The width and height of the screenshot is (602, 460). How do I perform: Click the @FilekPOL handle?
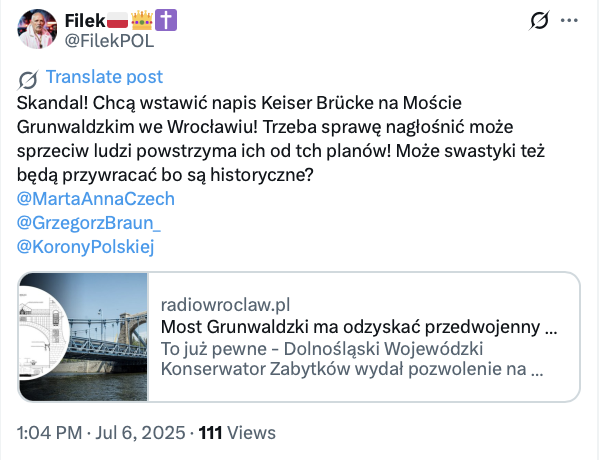point(109,41)
